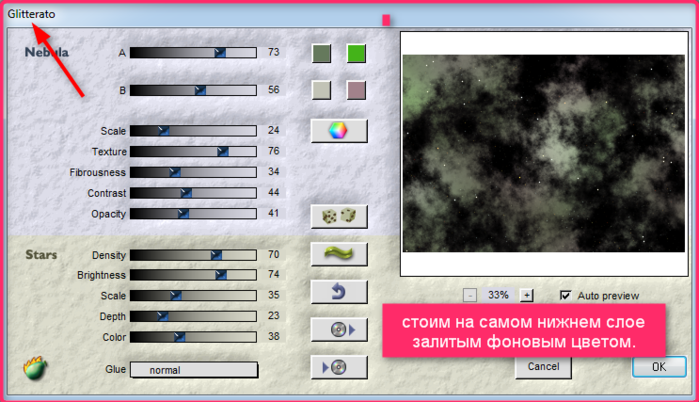Cancel the Glitterato dialog

tap(543, 367)
